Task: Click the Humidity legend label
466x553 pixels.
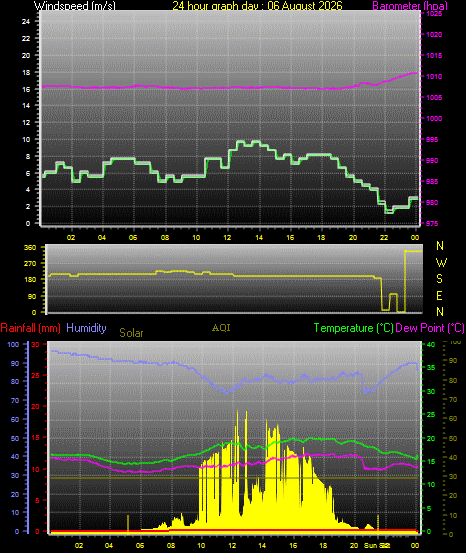Action: 86,328
